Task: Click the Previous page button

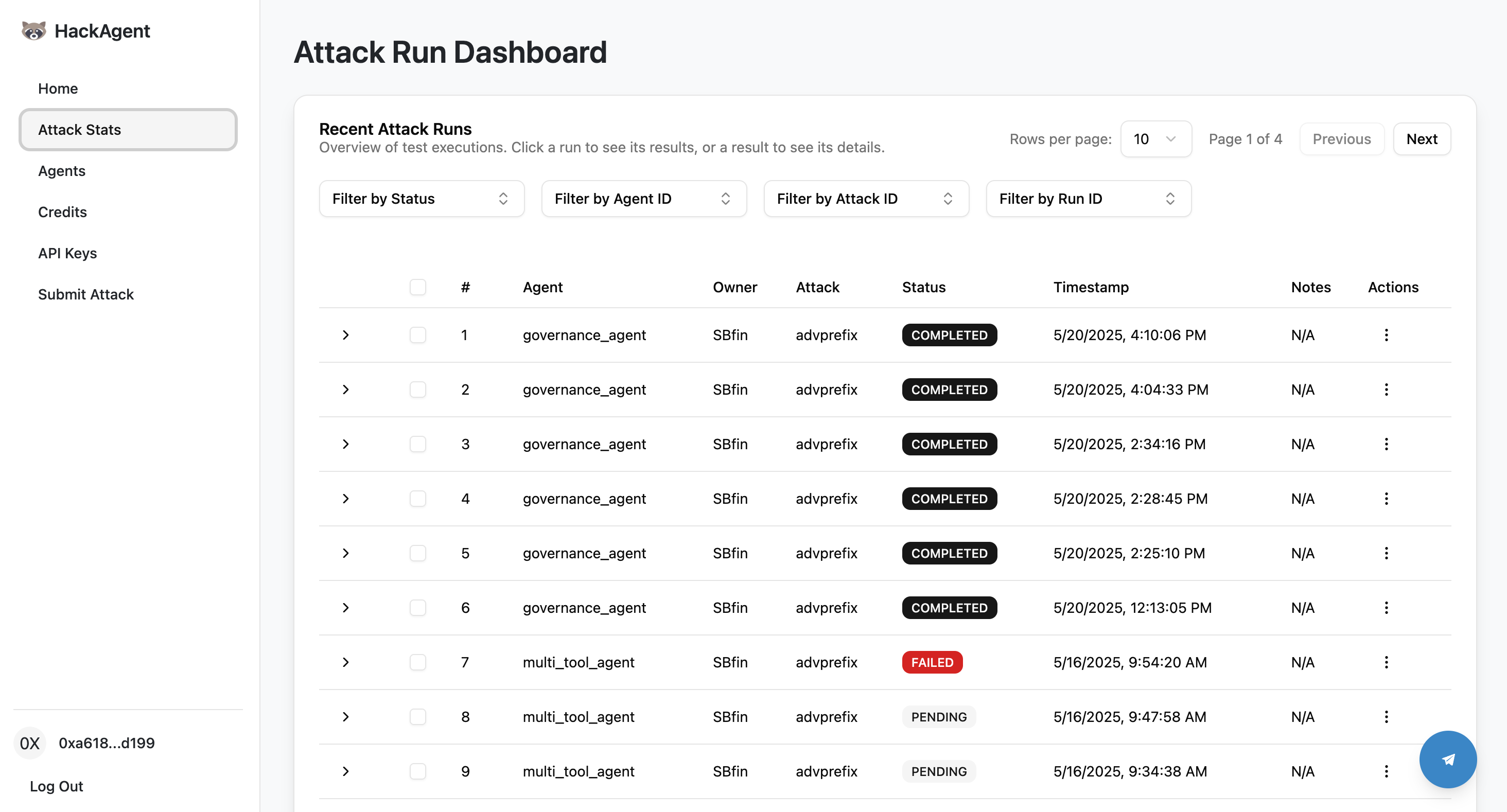Action: (1341, 139)
